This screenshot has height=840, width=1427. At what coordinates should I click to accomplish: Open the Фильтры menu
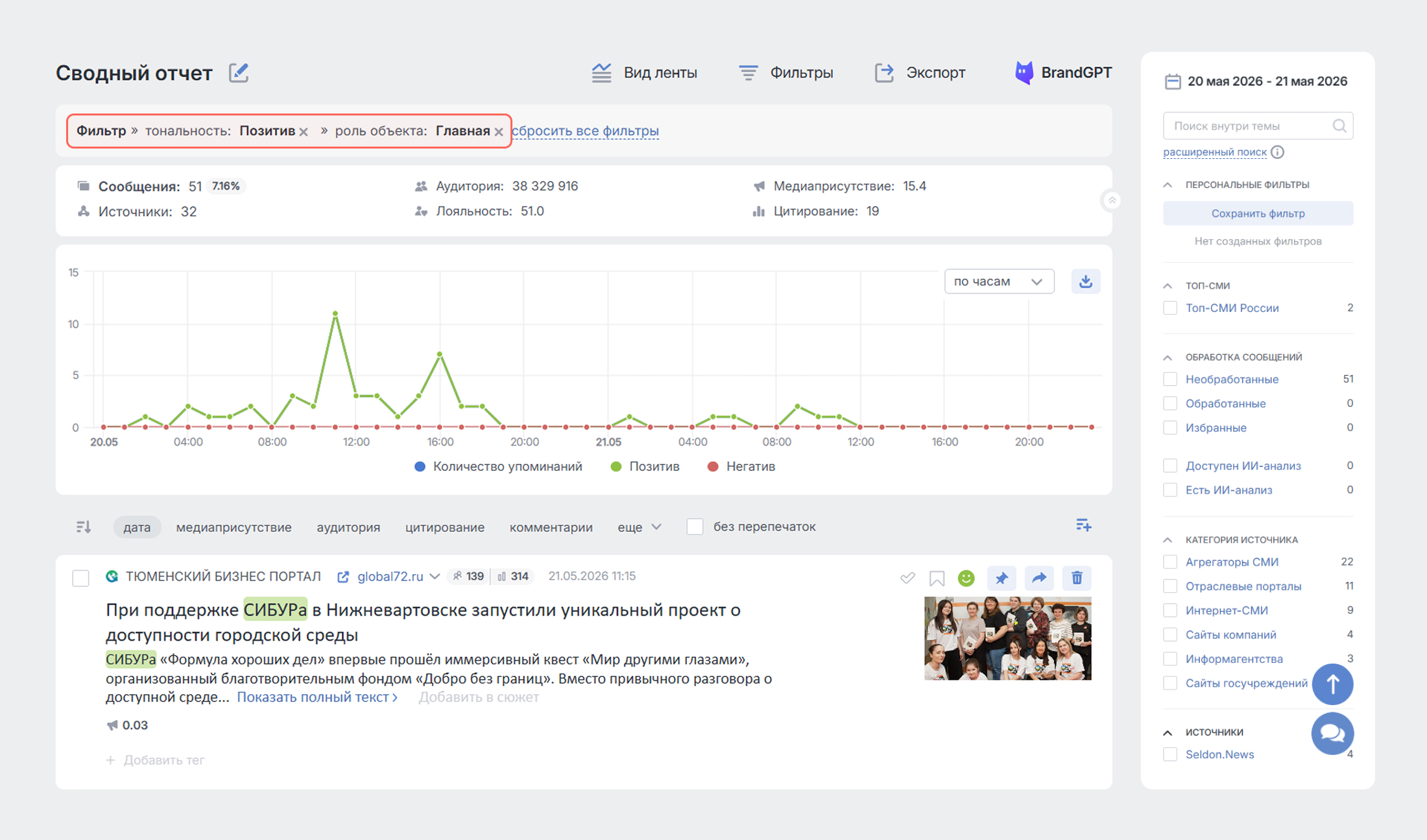click(785, 73)
